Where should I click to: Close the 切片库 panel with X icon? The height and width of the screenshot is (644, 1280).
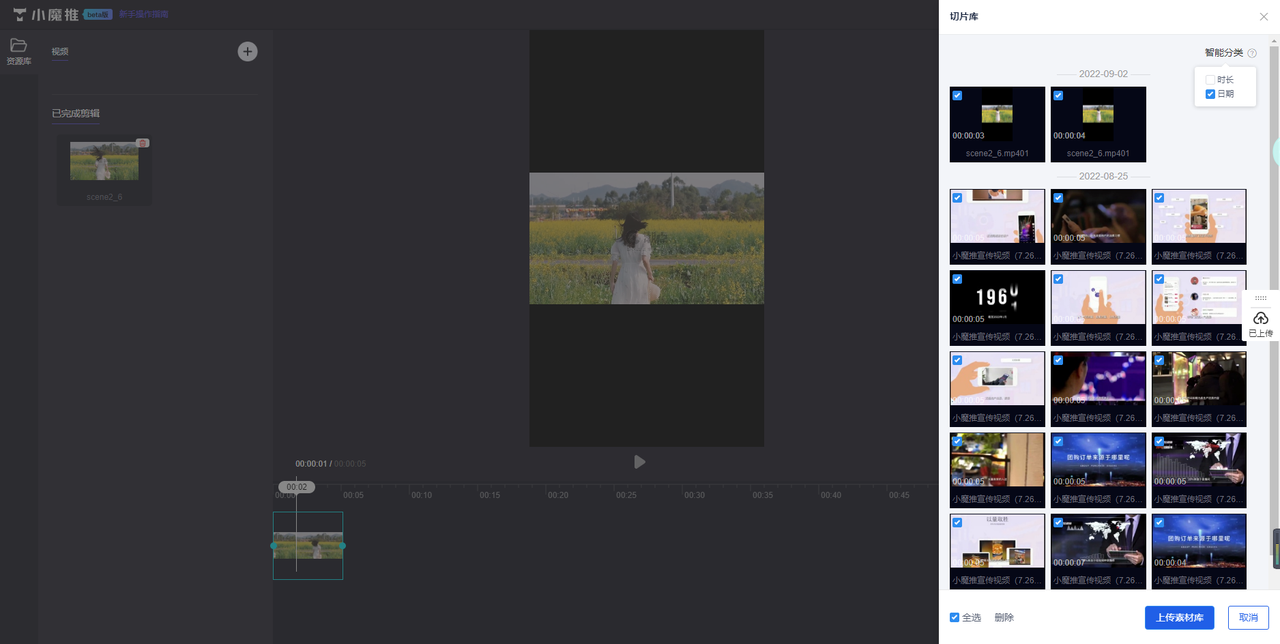click(x=1264, y=17)
